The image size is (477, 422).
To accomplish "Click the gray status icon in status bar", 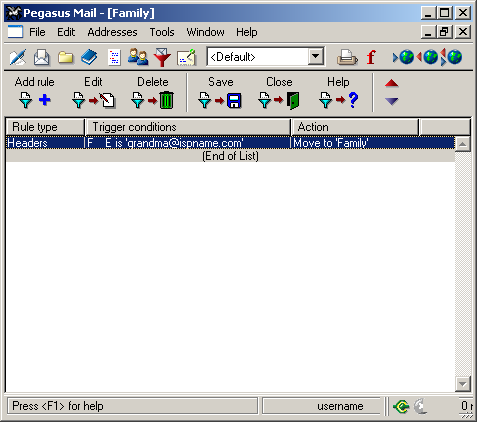I will (420, 406).
